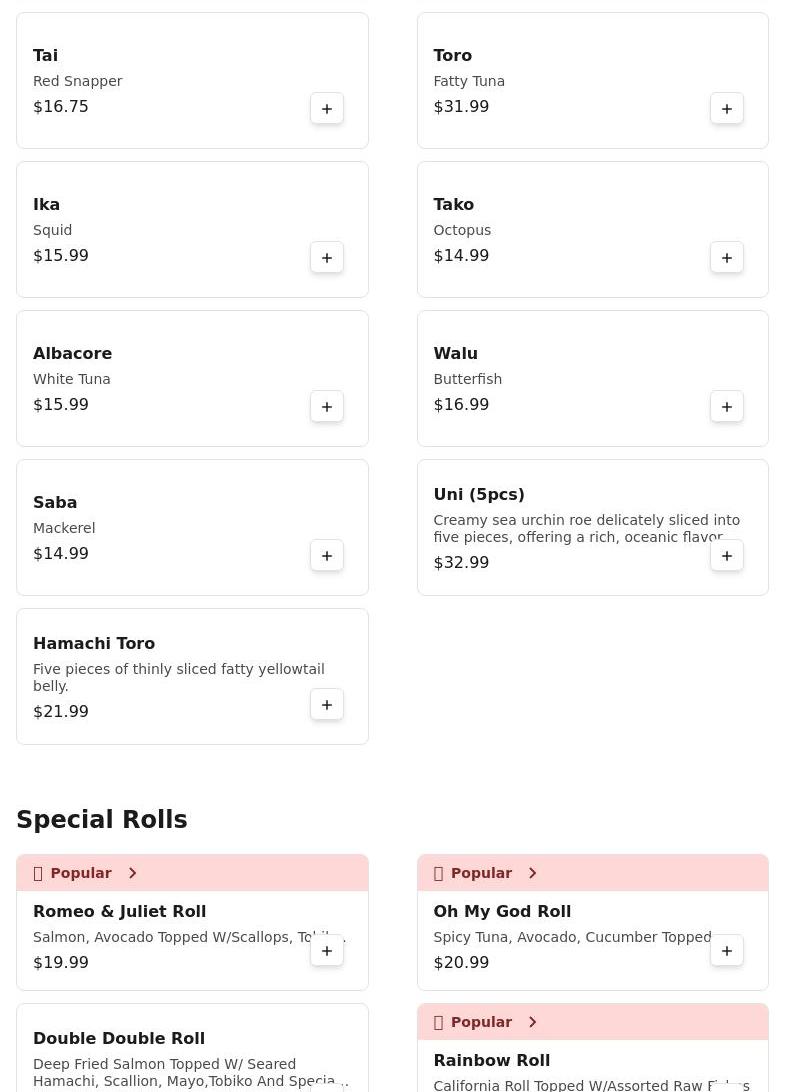Add Albacore White Tuna to order

click(x=327, y=407)
